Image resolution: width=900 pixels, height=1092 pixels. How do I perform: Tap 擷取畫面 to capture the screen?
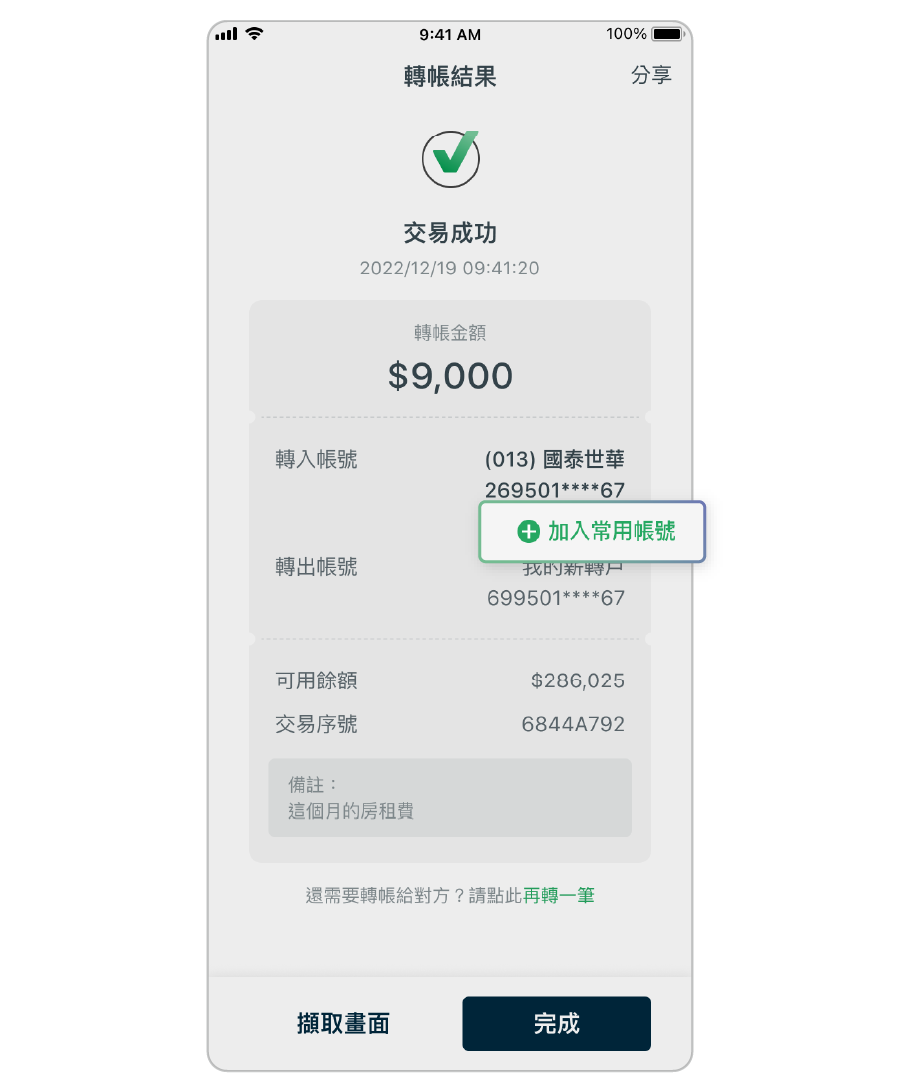343,1023
